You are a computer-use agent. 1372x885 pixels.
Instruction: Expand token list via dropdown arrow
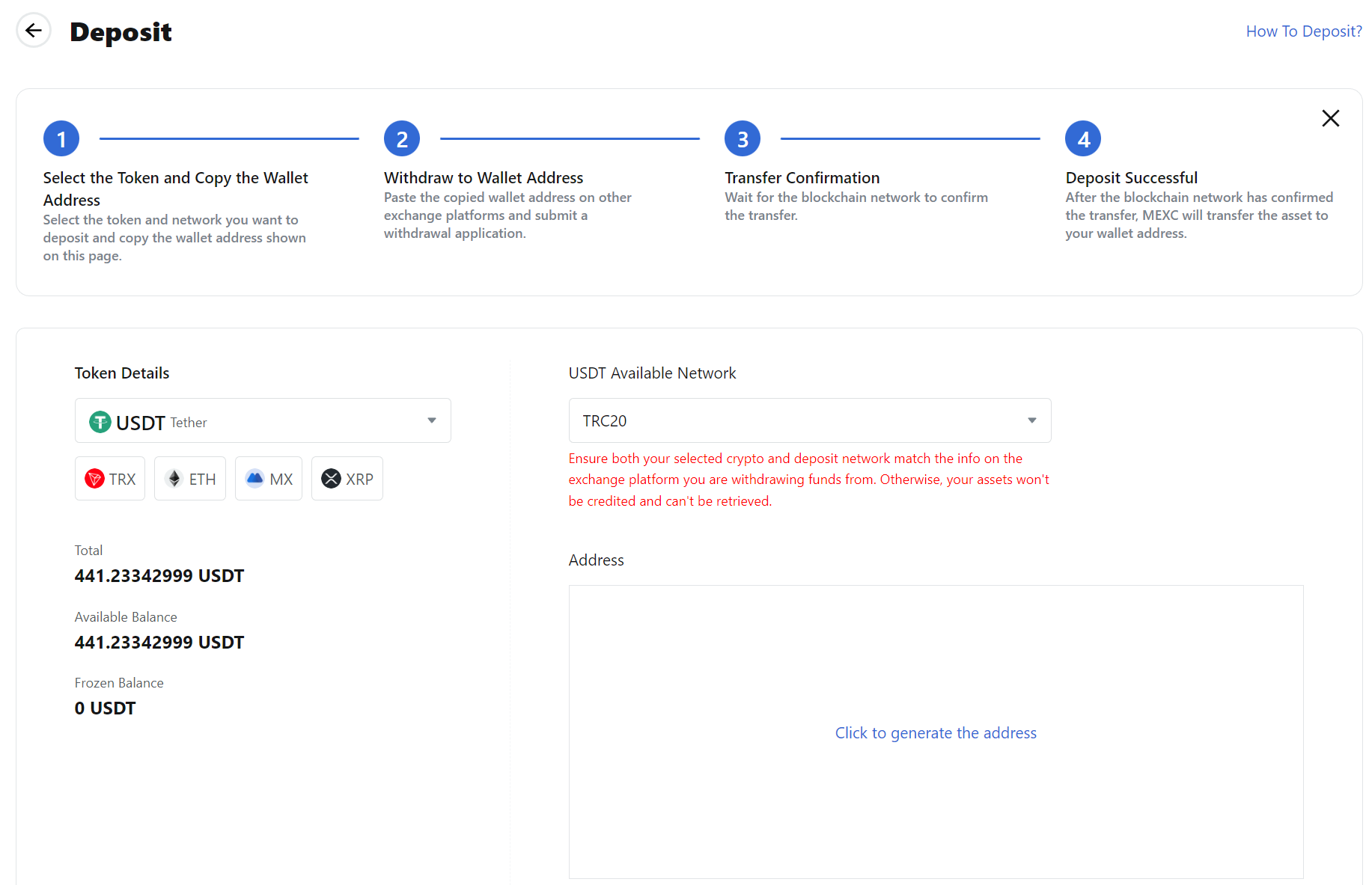click(x=432, y=420)
